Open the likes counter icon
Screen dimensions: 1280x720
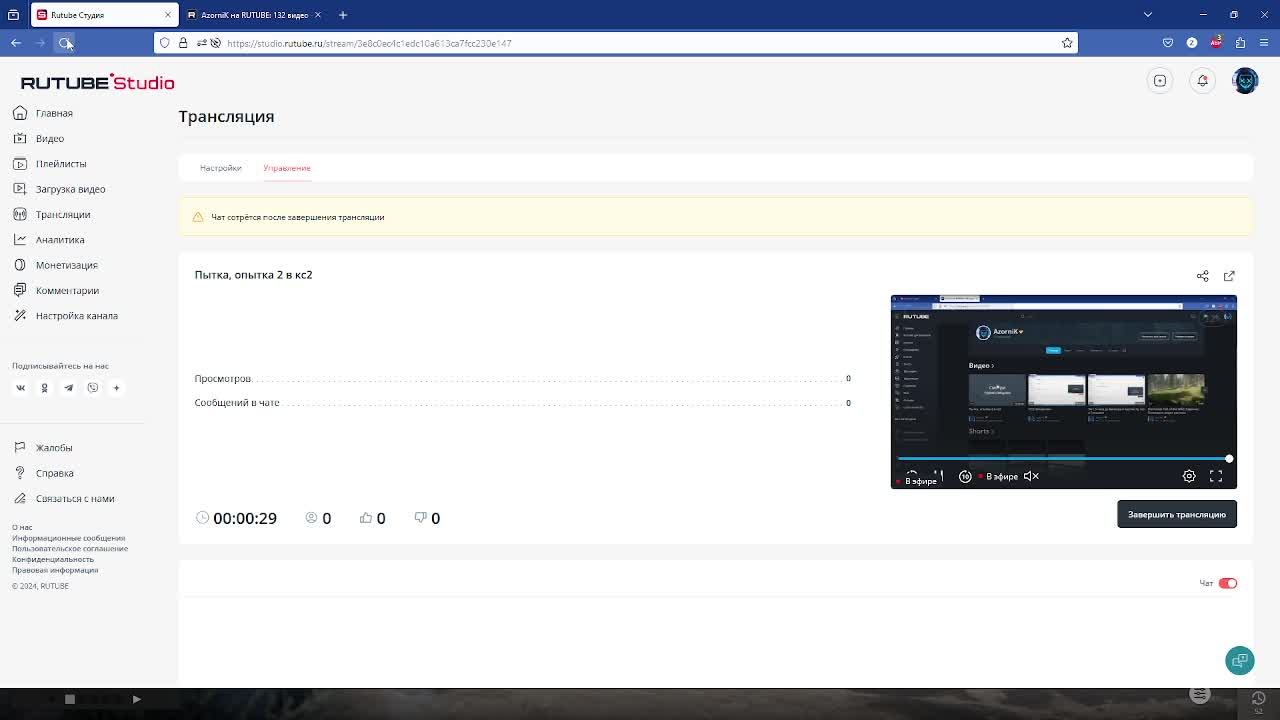point(366,517)
